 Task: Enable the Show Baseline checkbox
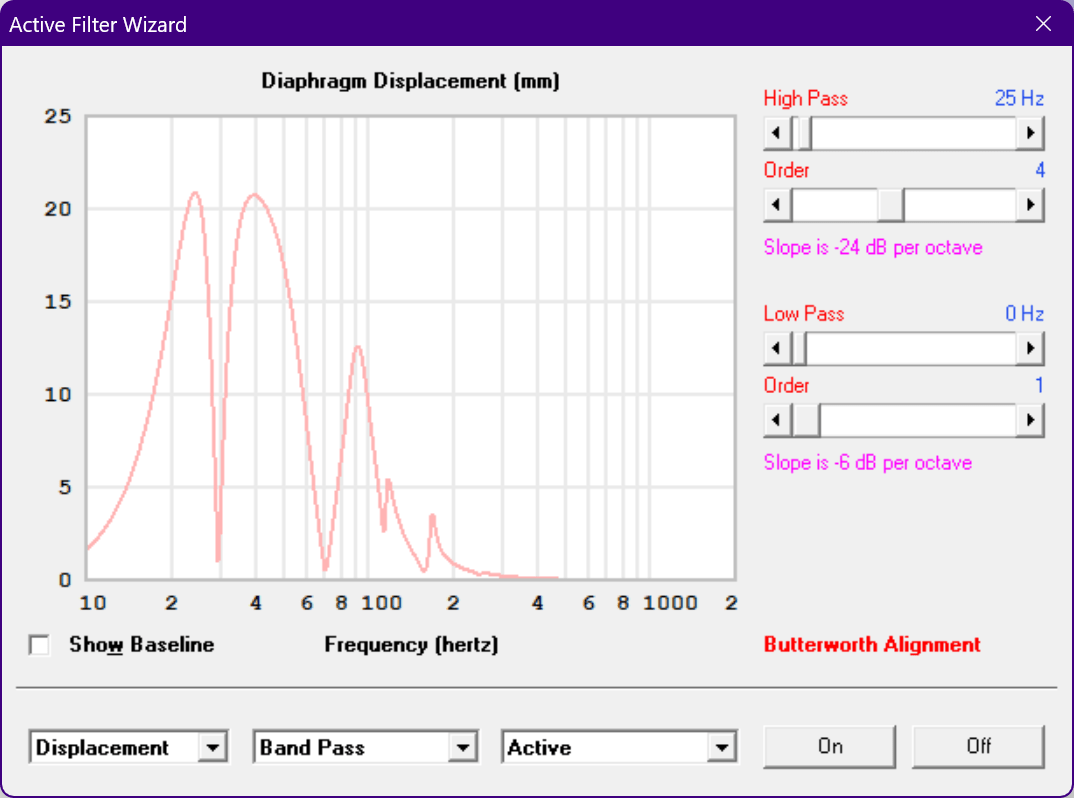pyautogui.click(x=40, y=645)
